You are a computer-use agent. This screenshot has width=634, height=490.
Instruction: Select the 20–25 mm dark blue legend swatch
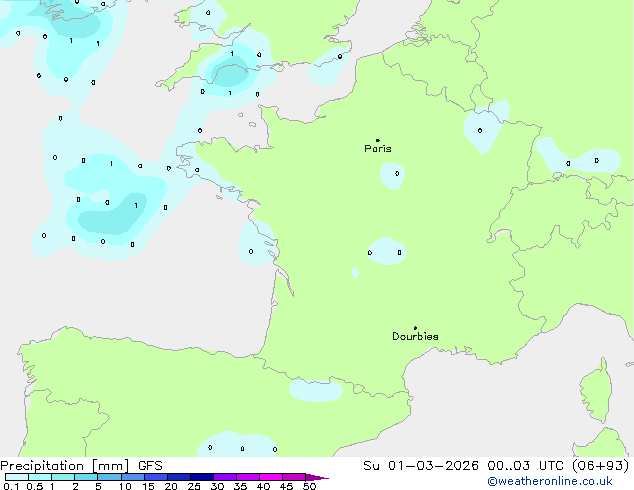coord(179,477)
